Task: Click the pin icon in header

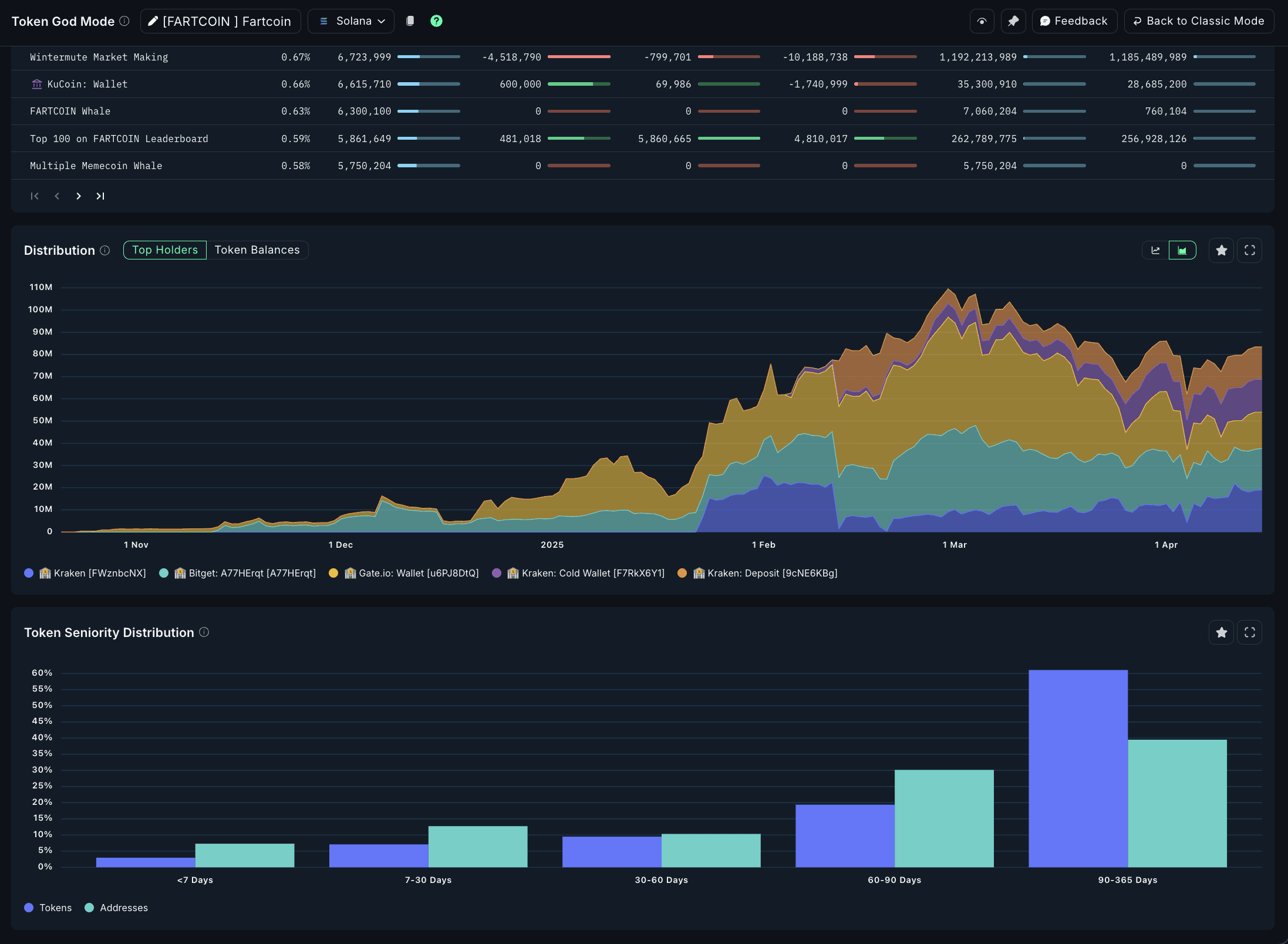Action: [1013, 21]
